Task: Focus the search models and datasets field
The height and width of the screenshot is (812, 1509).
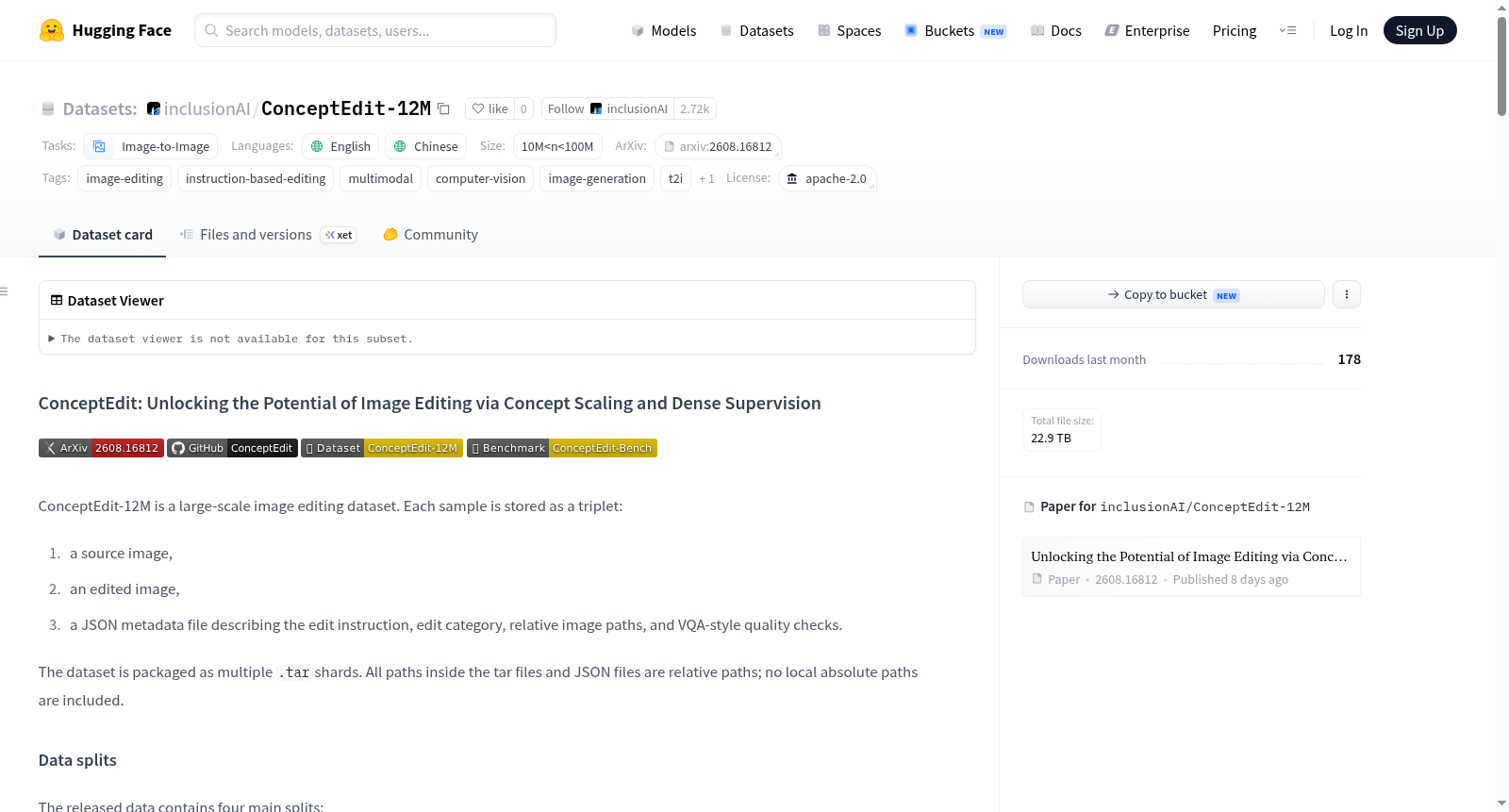Action: pyautogui.click(x=375, y=30)
